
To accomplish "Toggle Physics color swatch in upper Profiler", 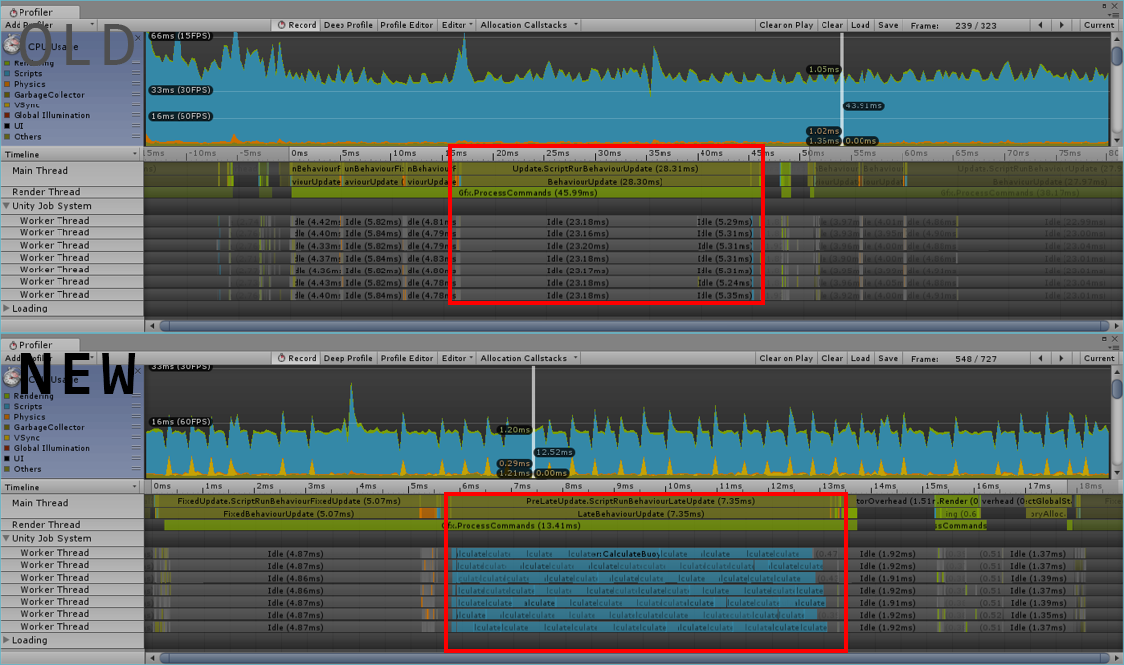I will click(x=7, y=84).
